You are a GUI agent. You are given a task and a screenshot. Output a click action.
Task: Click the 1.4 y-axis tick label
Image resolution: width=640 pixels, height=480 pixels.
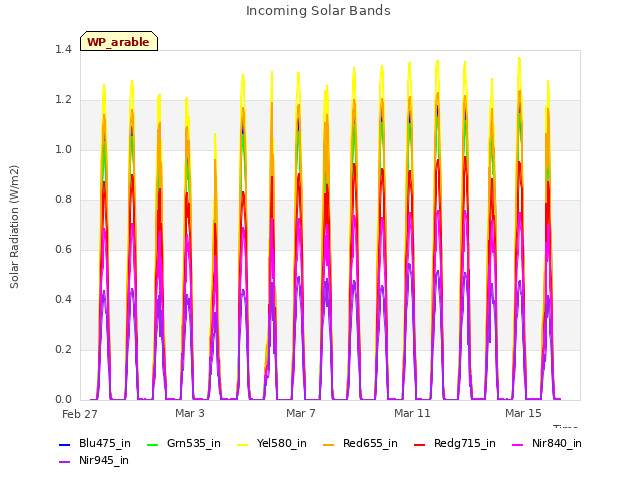63,50
